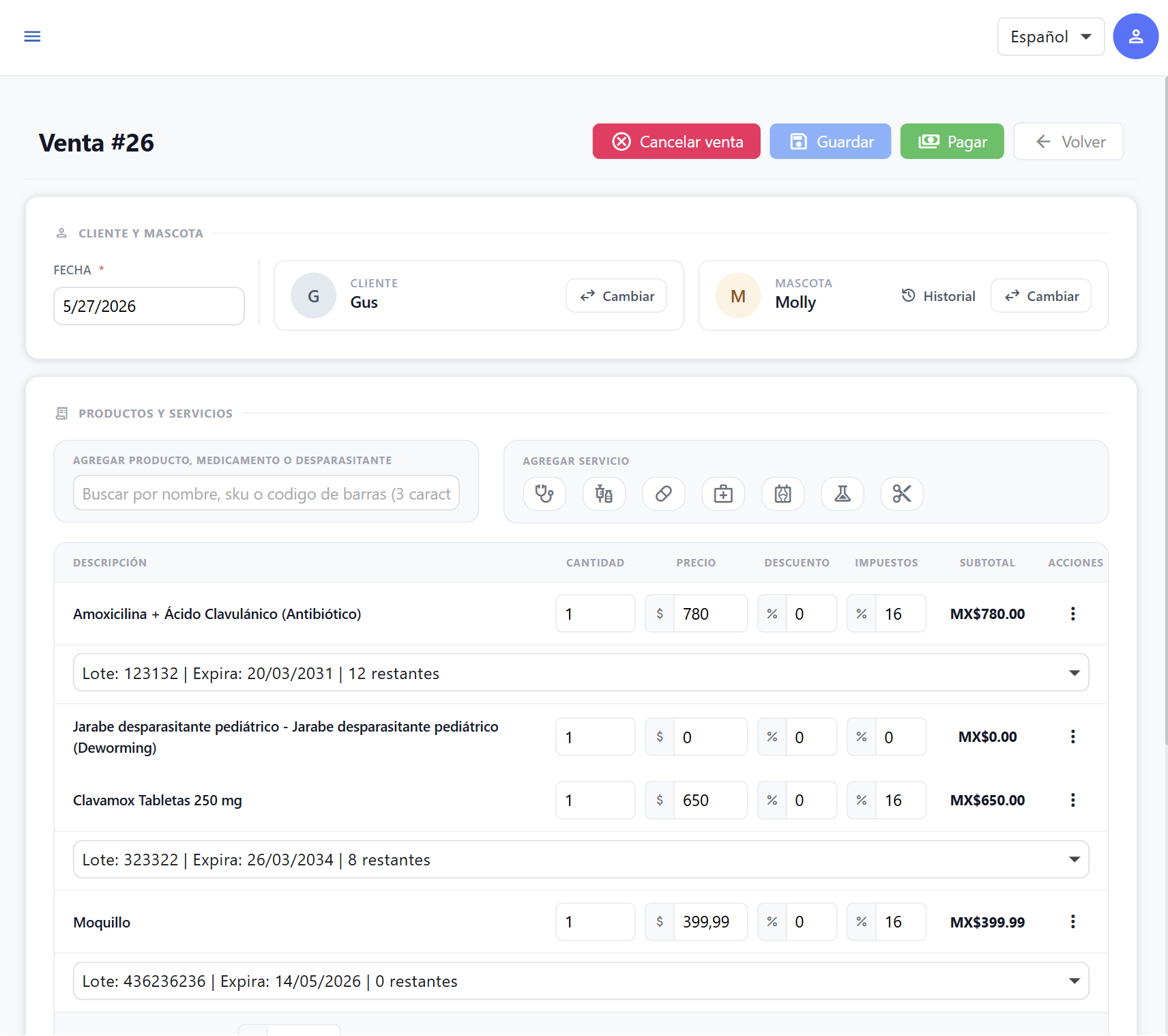Viewport: 1168px width, 1036px height.
Task: Add a laboratory test via flask icon
Action: point(843,493)
